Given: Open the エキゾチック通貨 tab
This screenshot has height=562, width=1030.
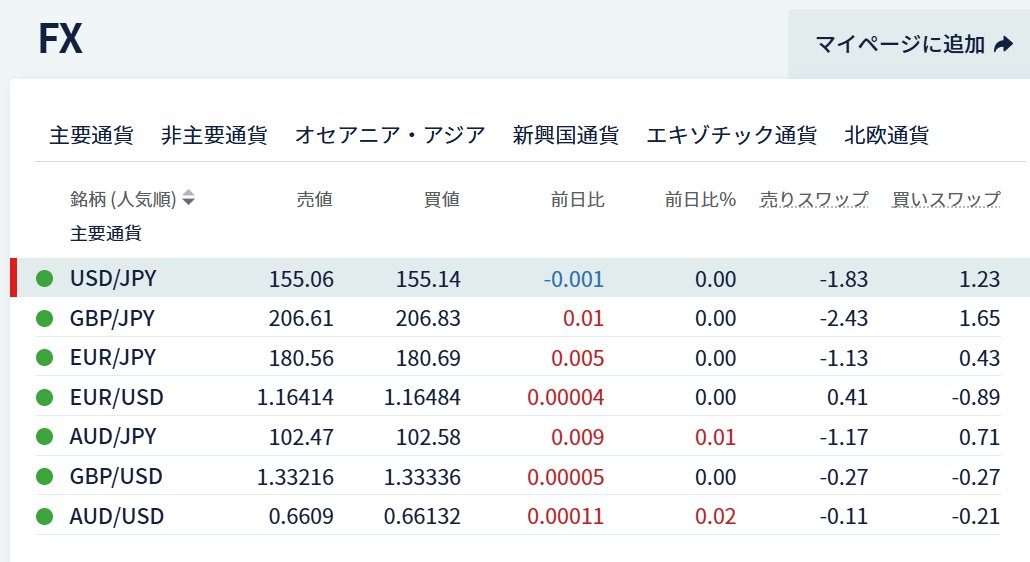Looking at the screenshot, I should click(x=732, y=135).
